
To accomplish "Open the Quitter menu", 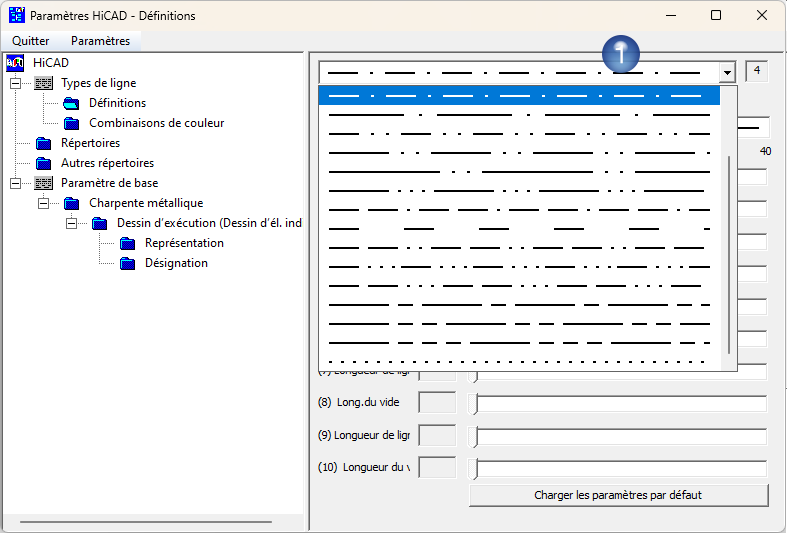I will pyautogui.click(x=30, y=41).
